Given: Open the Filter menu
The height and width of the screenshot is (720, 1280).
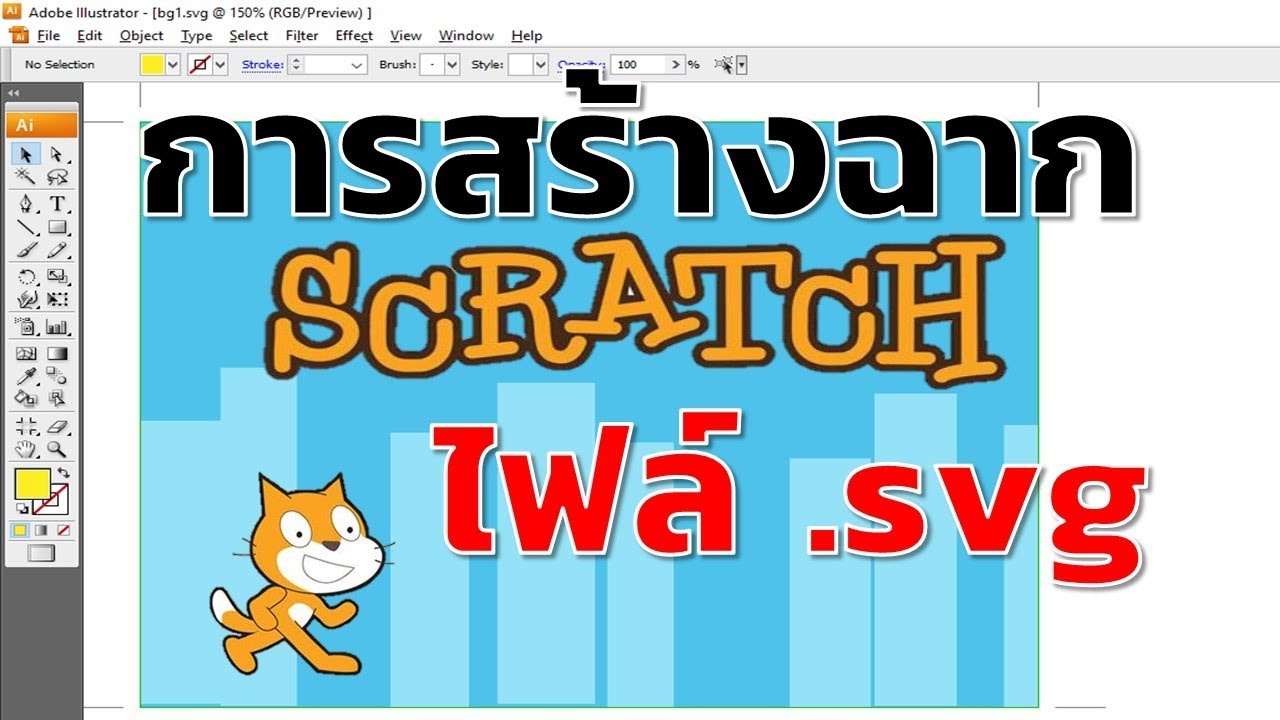Looking at the screenshot, I should click(302, 35).
